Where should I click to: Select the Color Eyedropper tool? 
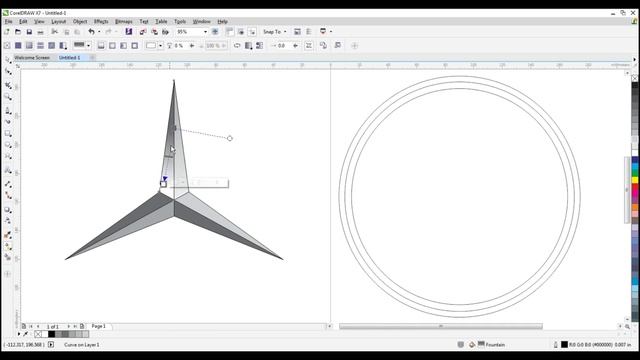8,235
